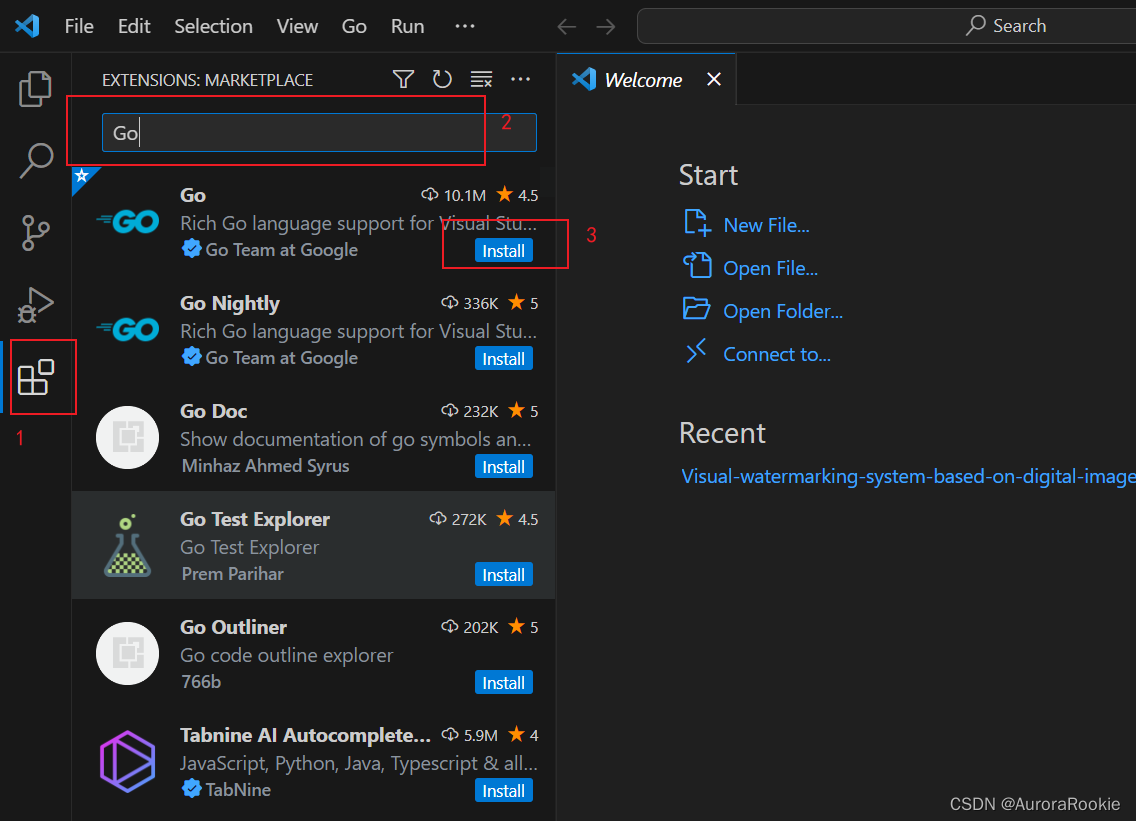1136x821 pixels.
Task: Go forward with the right arrow
Action: click(x=606, y=27)
